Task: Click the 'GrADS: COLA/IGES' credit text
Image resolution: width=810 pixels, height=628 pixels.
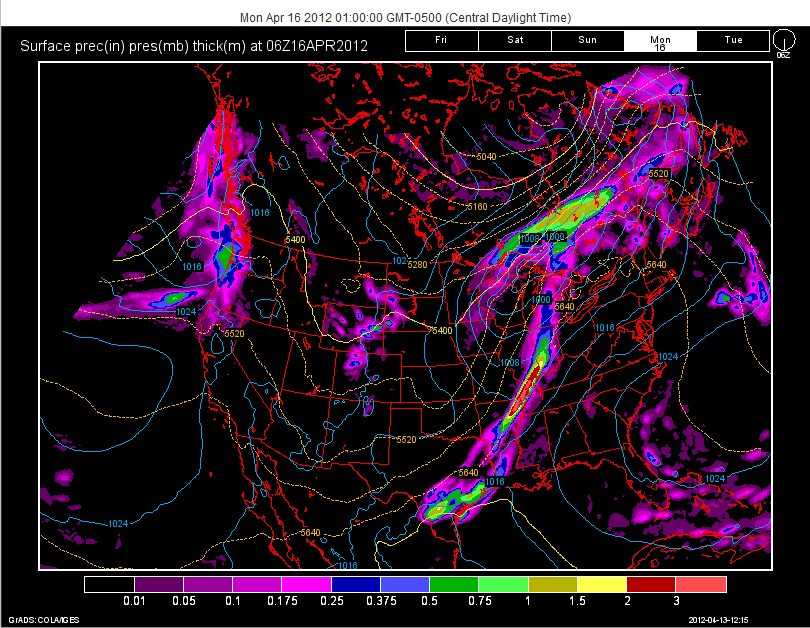Action: [44, 620]
